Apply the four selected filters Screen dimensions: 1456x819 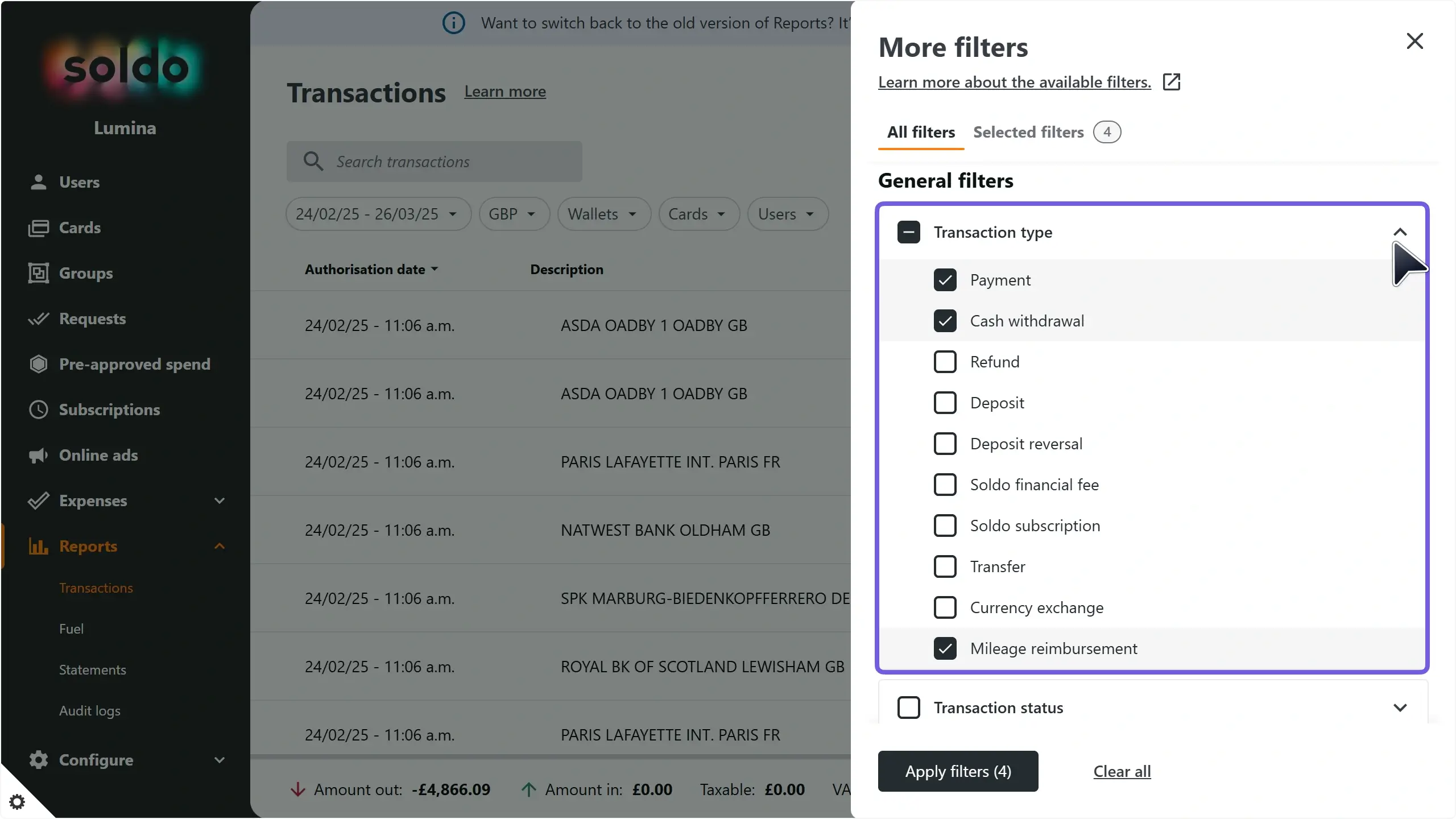tap(957, 771)
